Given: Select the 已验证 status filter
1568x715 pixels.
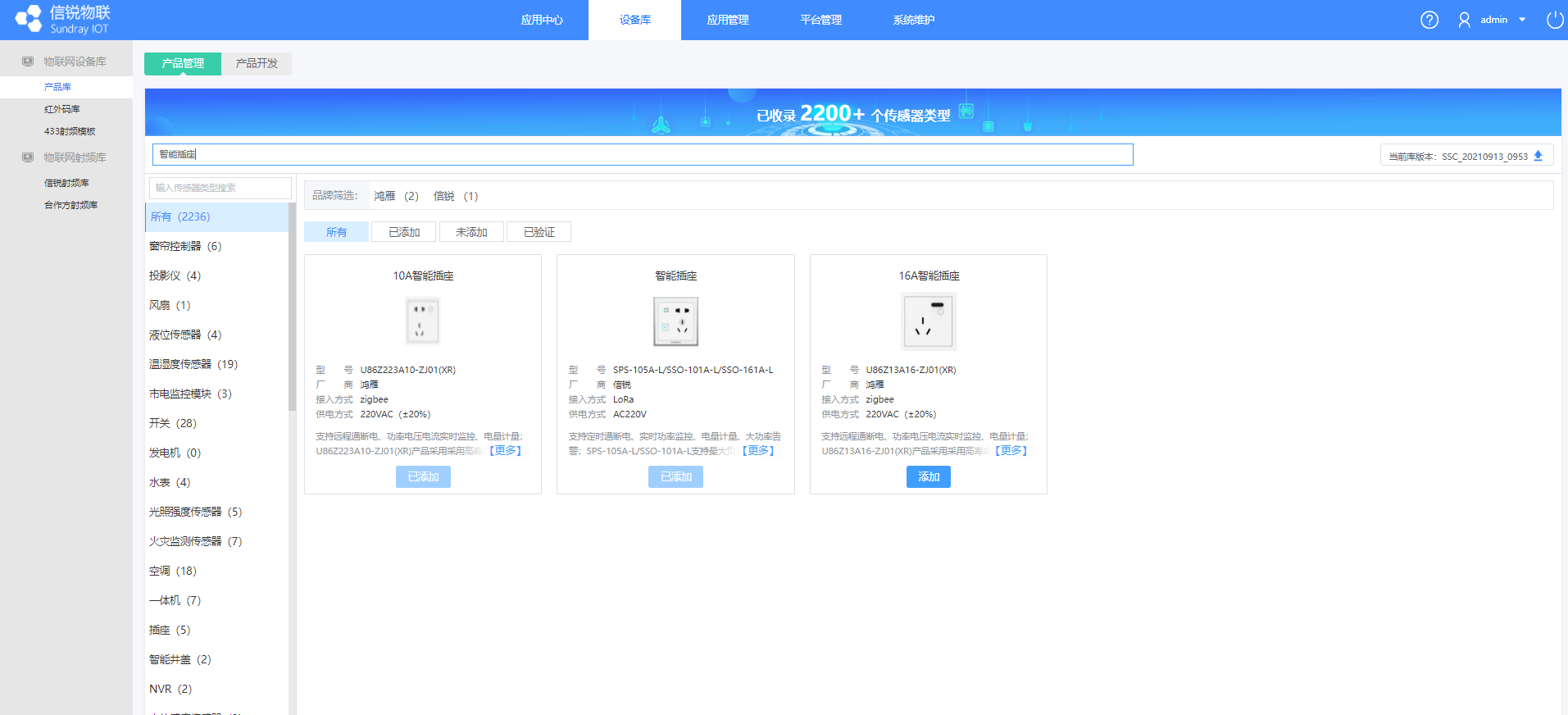Looking at the screenshot, I should click(x=539, y=232).
